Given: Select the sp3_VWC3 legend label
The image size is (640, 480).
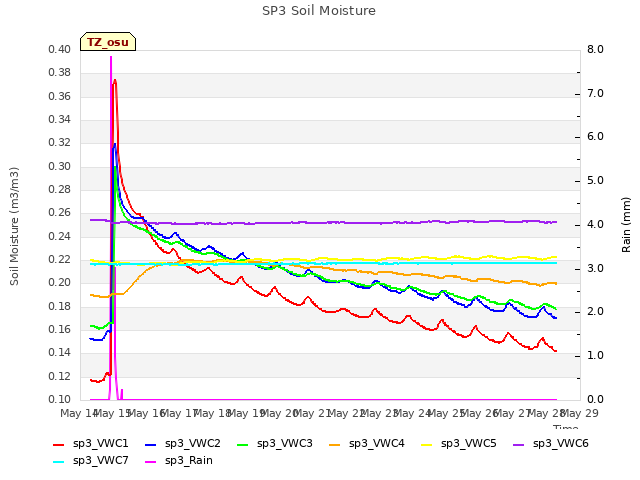Looking at the screenshot, I should click(284, 443).
